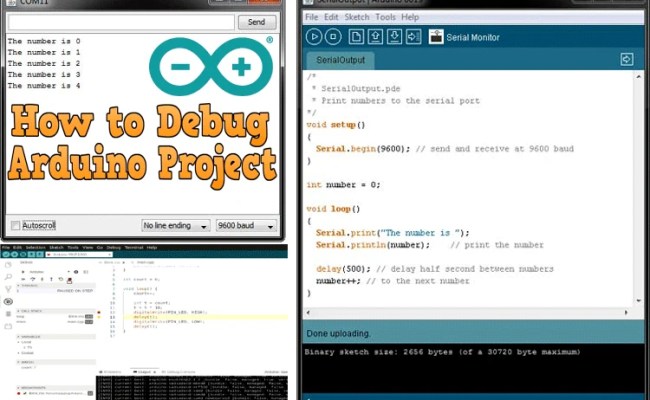Open the Boards Manager icon in activity bar
The image size is (650, 400).
(x=8, y=314)
